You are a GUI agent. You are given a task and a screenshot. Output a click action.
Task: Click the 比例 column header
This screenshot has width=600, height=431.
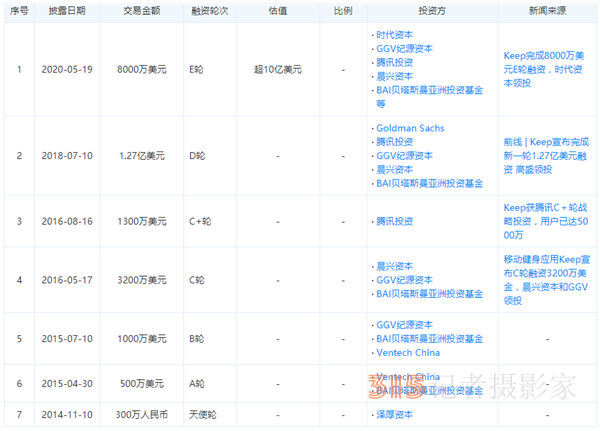click(343, 11)
